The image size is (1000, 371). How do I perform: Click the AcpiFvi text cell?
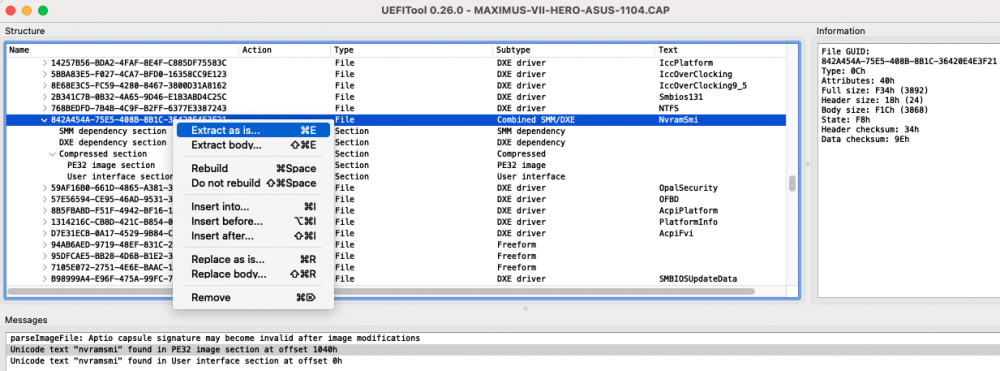[676, 233]
